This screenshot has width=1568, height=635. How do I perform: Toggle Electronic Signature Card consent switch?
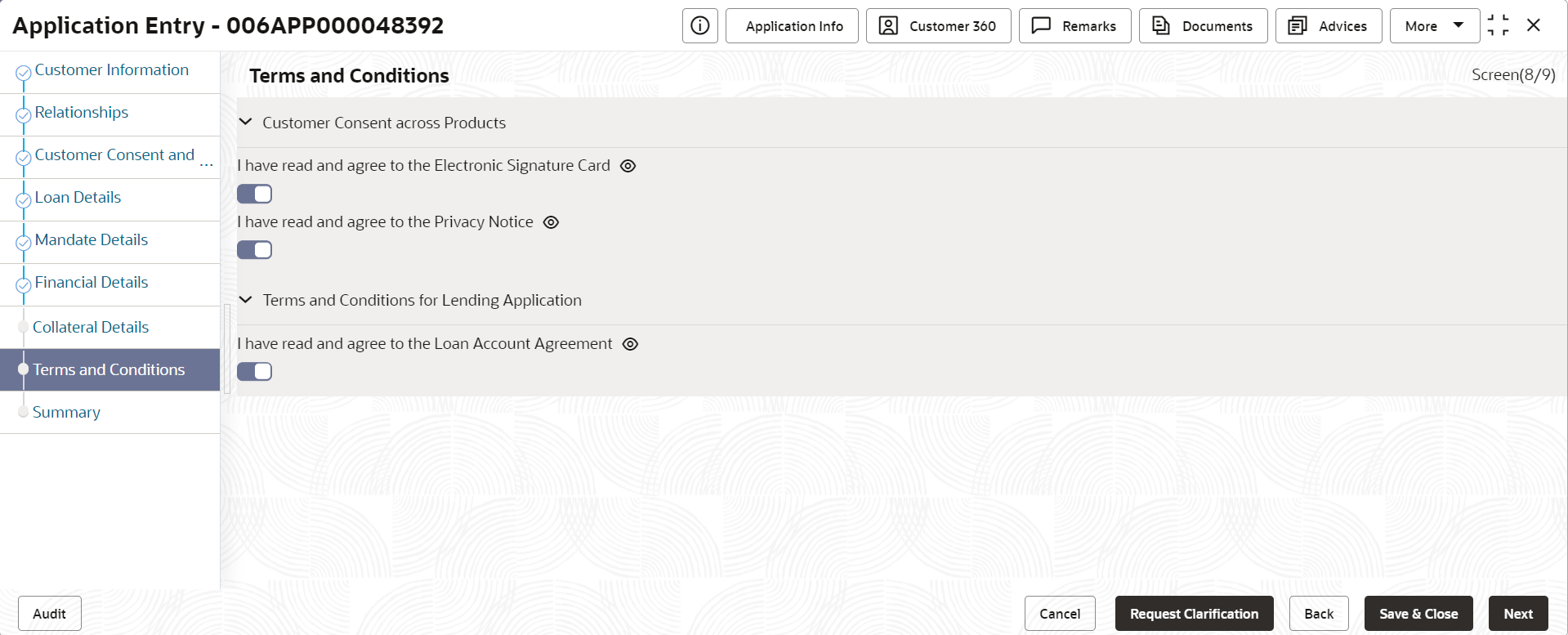click(x=254, y=194)
